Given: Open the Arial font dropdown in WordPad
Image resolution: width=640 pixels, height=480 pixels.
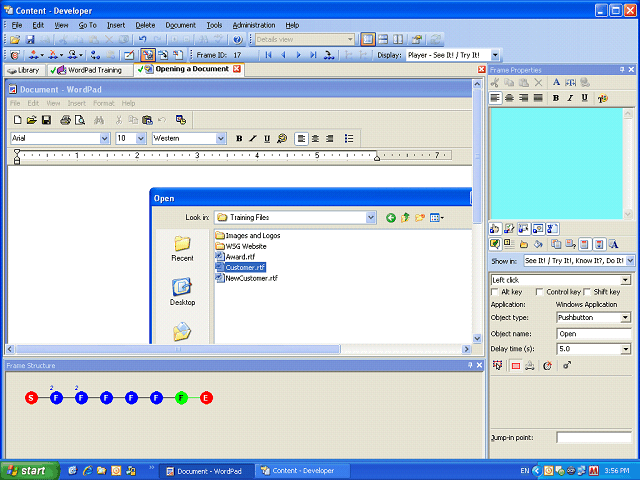Looking at the screenshot, I should pyautogui.click(x=104, y=138).
